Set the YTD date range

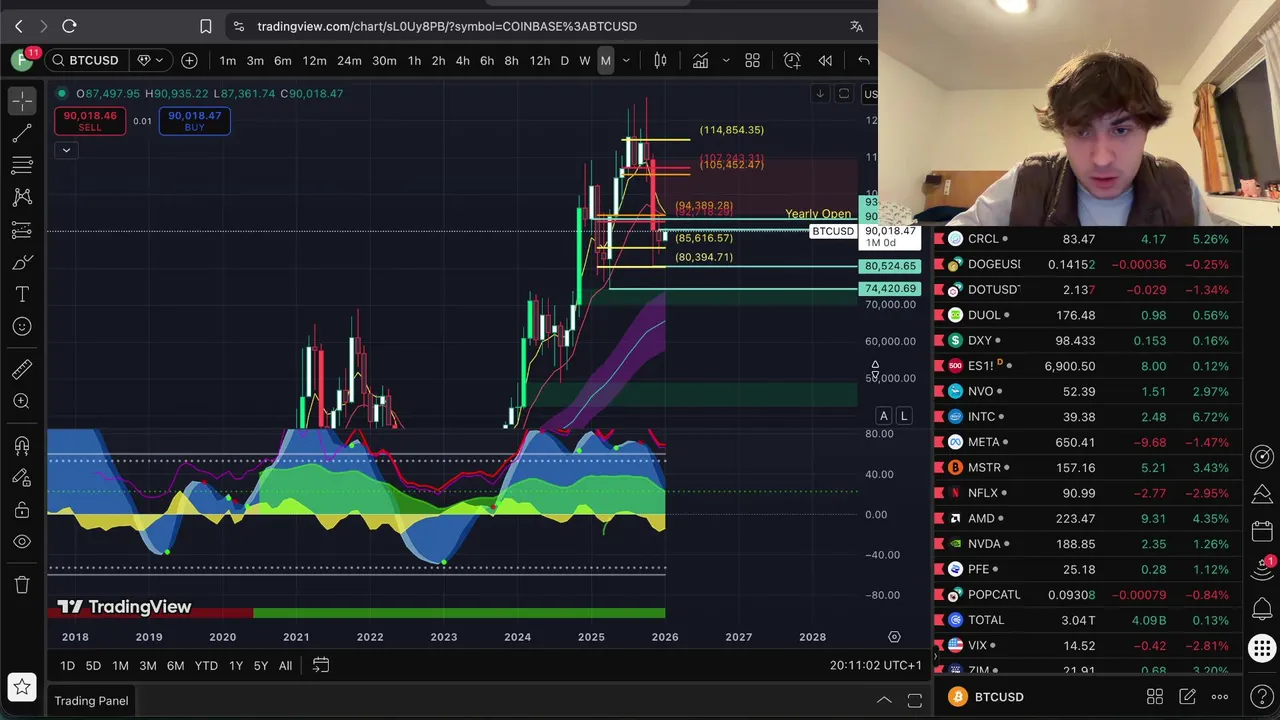pyautogui.click(x=206, y=666)
